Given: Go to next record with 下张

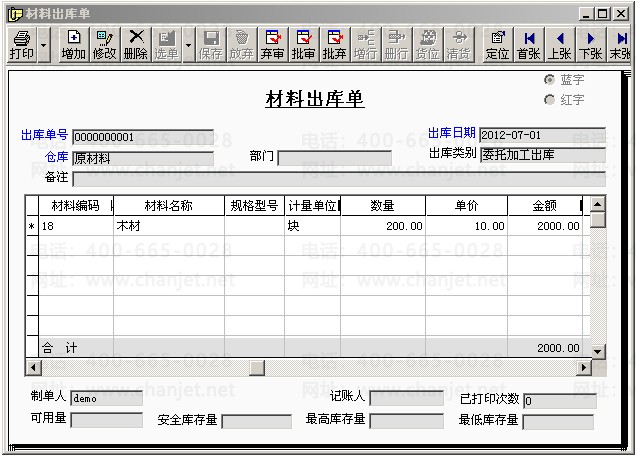Looking at the screenshot, I should tap(591, 45).
